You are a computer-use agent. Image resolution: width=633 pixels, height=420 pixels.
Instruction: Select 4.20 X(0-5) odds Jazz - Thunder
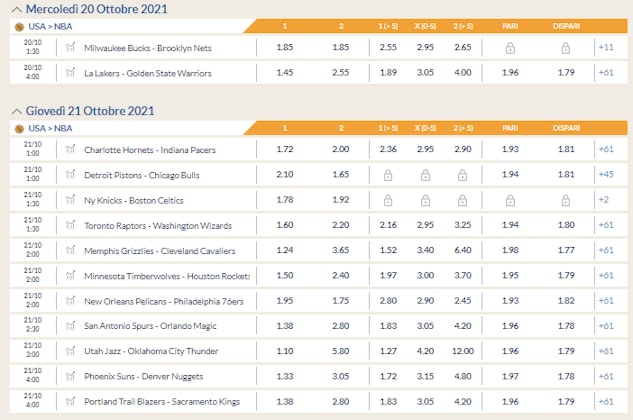(425, 351)
